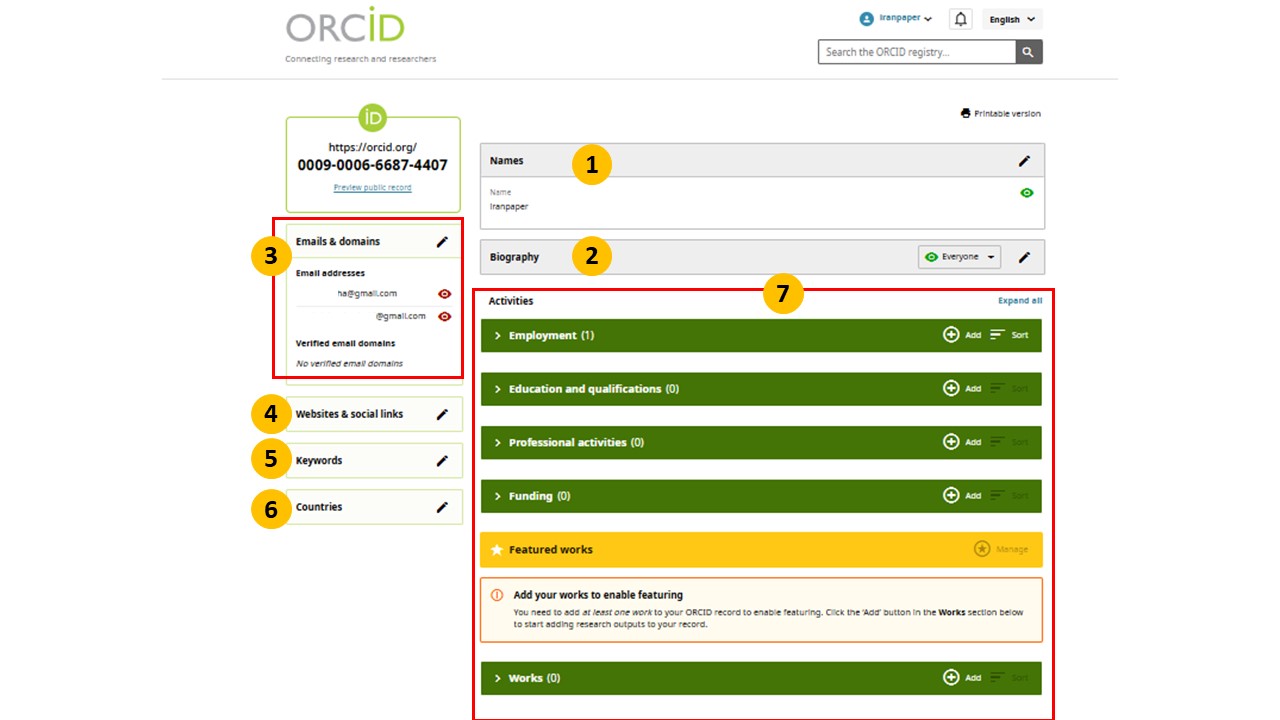Edit Names with the pencil icon
The height and width of the screenshot is (720, 1280).
[x=1024, y=161]
